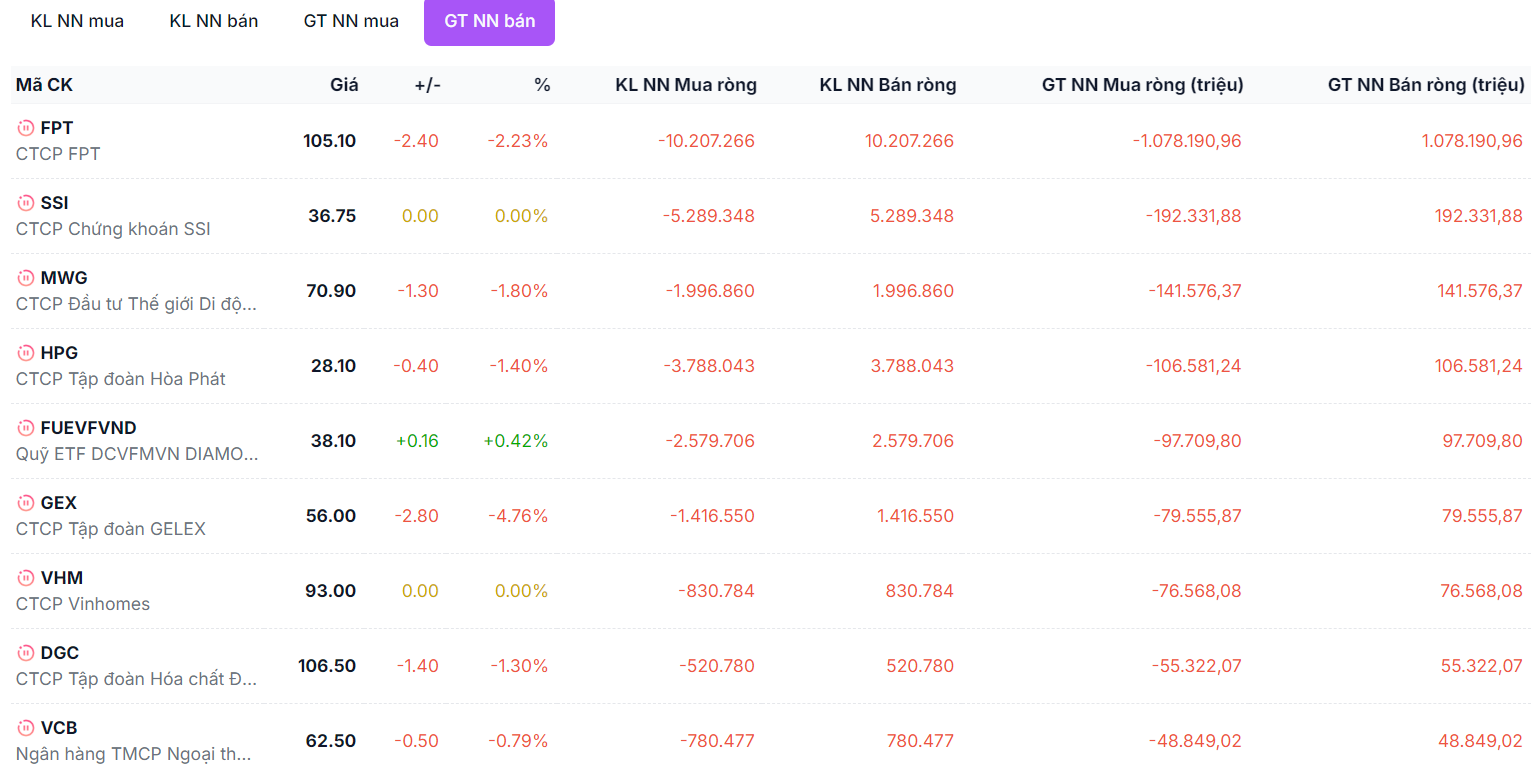Click the pink icon beside FPT

point(26,128)
